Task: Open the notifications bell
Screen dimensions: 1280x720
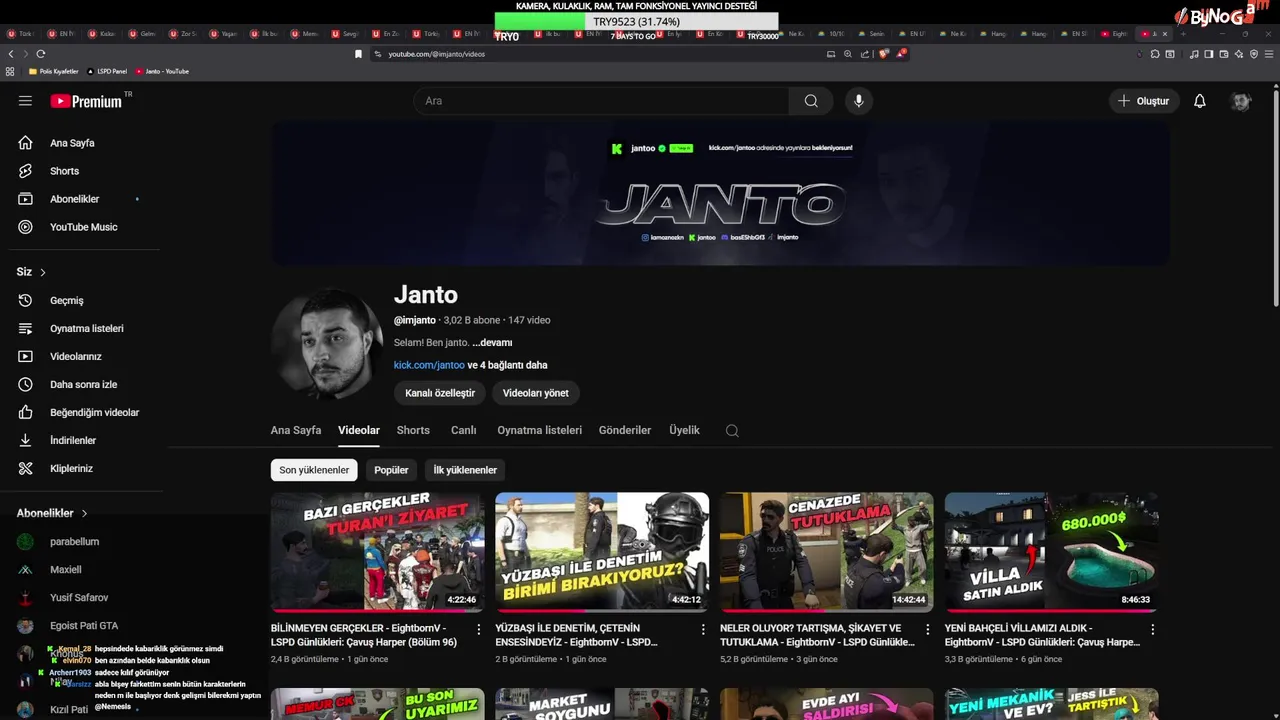Action: (x=1200, y=101)
